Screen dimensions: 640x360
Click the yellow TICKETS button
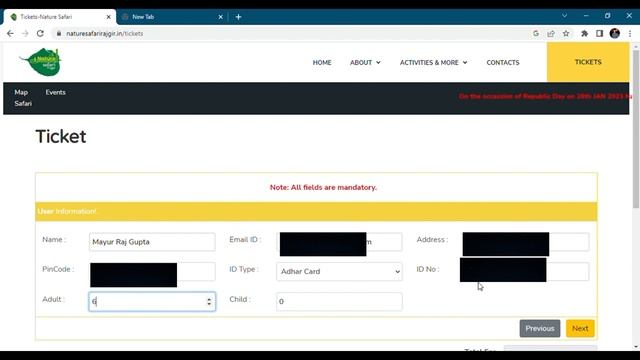[588, 62]
